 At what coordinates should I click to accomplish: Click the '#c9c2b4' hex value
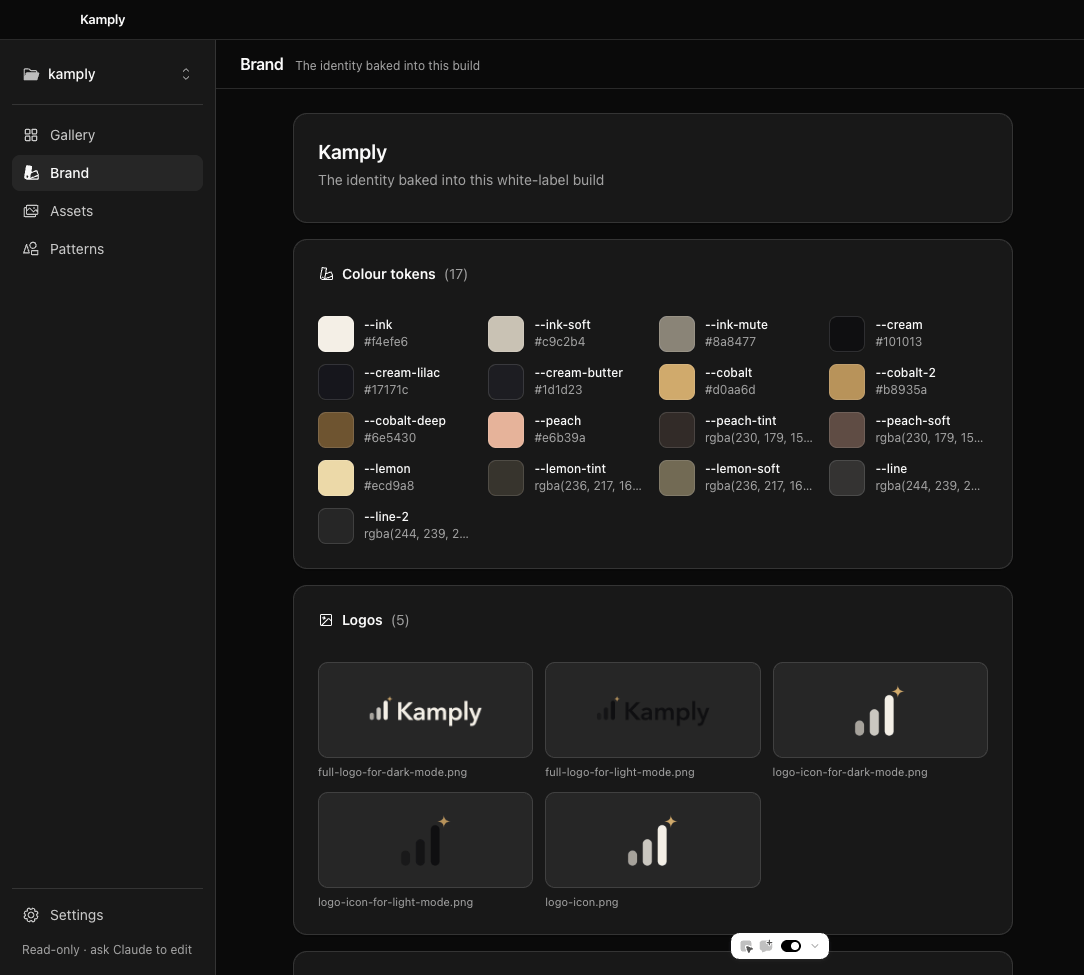click(559, 342)
